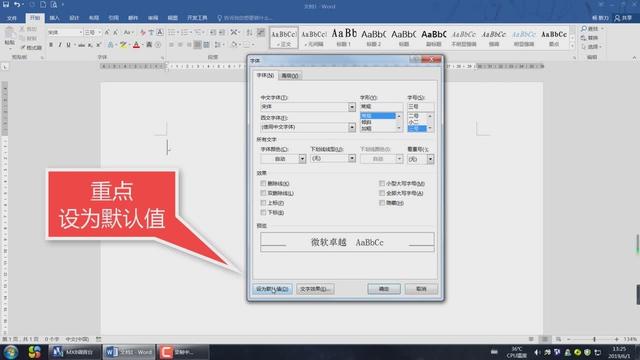Click zoom out minus on status bar

pyautogui.click(x=569, y=339)
